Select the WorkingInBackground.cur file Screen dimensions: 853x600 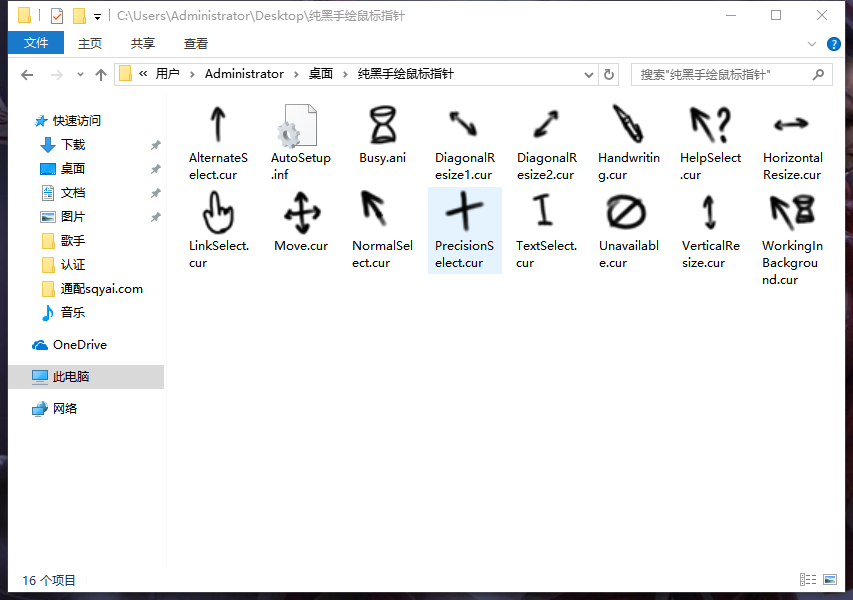pos(792,239)
